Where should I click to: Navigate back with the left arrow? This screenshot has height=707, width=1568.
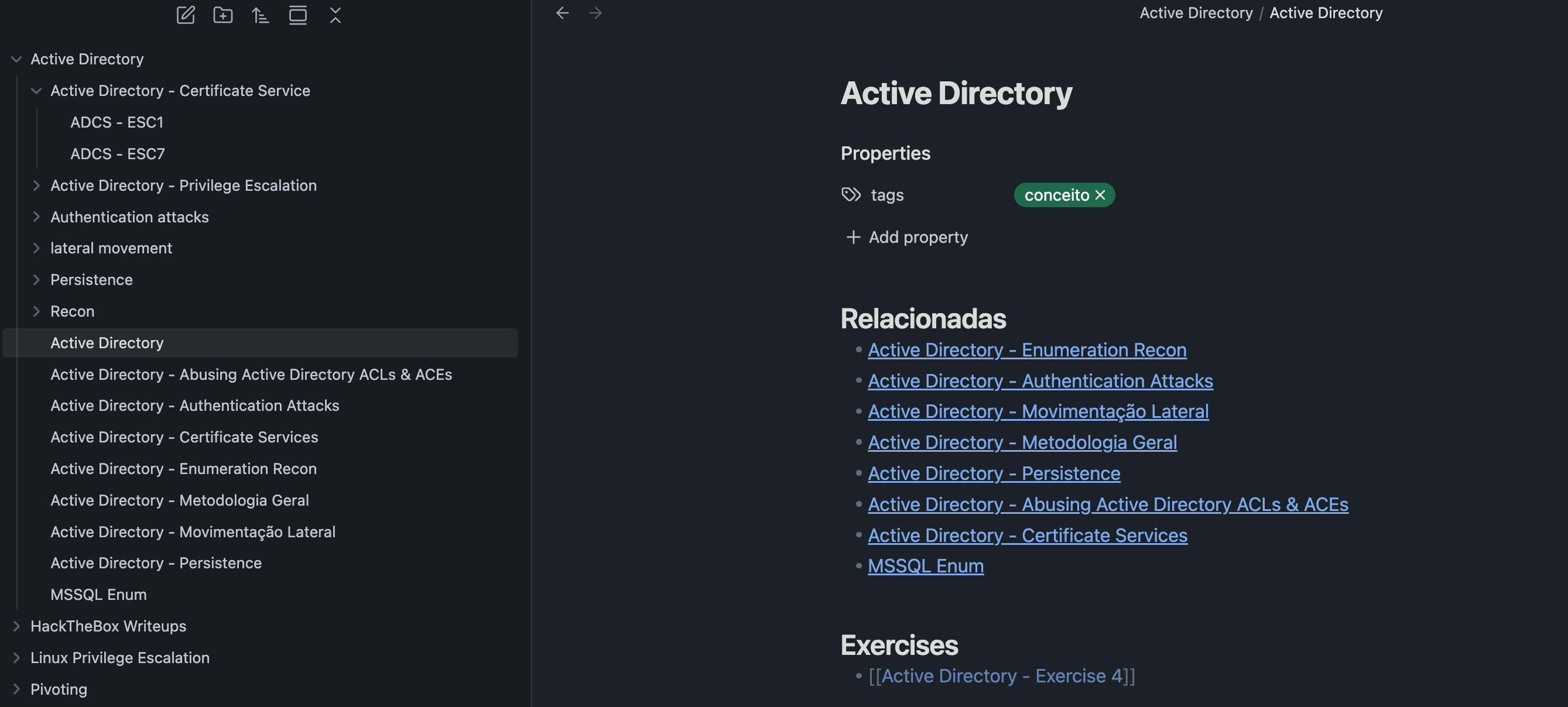(x=563, y=13)
